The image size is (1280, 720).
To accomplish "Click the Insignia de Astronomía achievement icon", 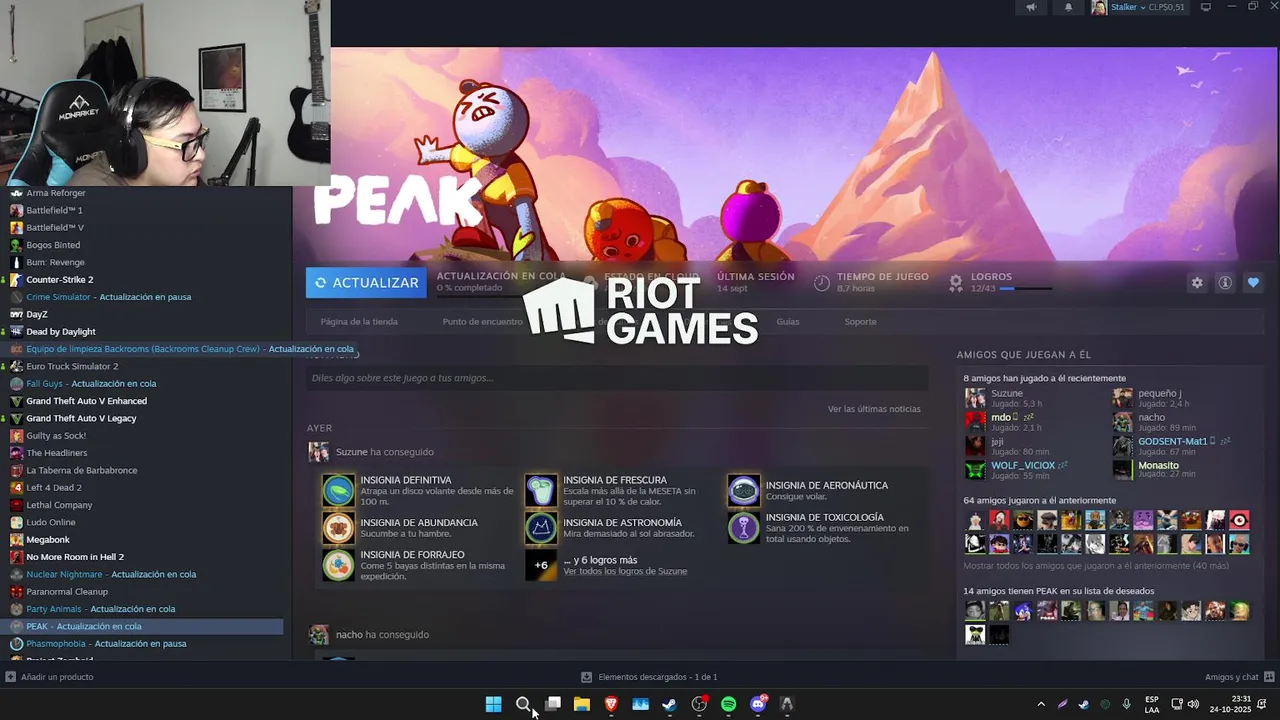I will click(x=541, y=528).
